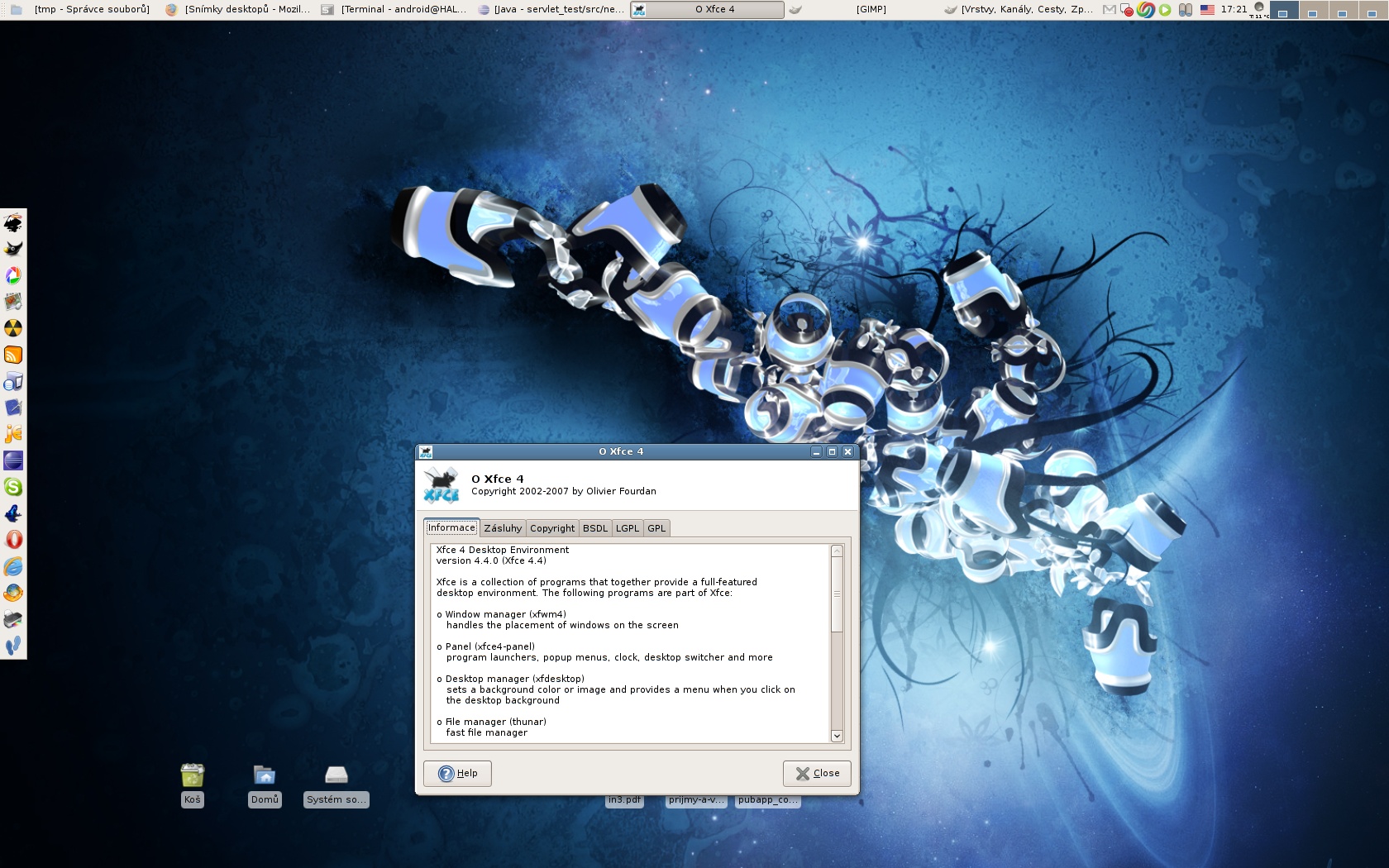1389x868 pixels.
Task: Switch to the Zásluhy tab
Action: coord(503,528)
